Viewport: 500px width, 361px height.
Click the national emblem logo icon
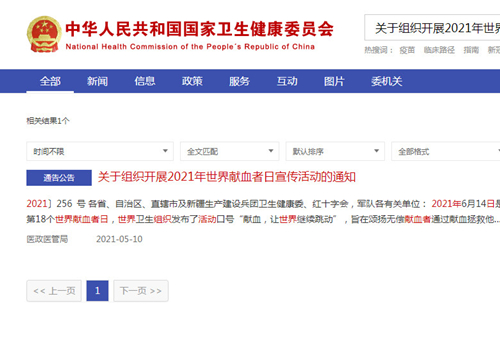(44, 34)
